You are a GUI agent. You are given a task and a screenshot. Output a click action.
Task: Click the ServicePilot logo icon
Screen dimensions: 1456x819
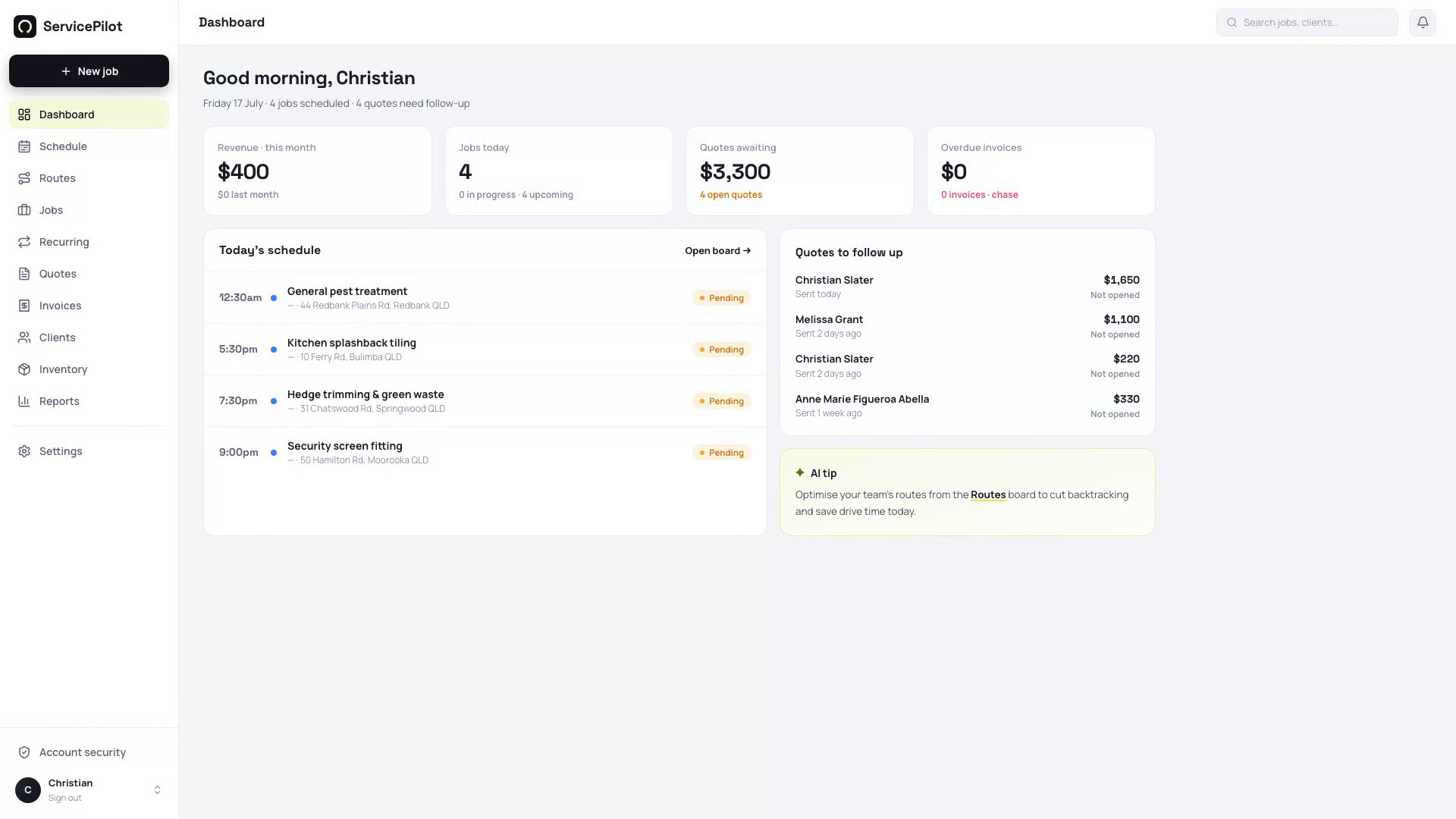25,27
